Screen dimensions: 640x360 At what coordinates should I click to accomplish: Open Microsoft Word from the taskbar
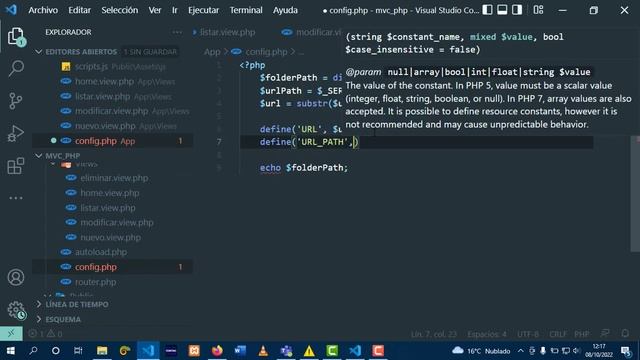(240, 351)
